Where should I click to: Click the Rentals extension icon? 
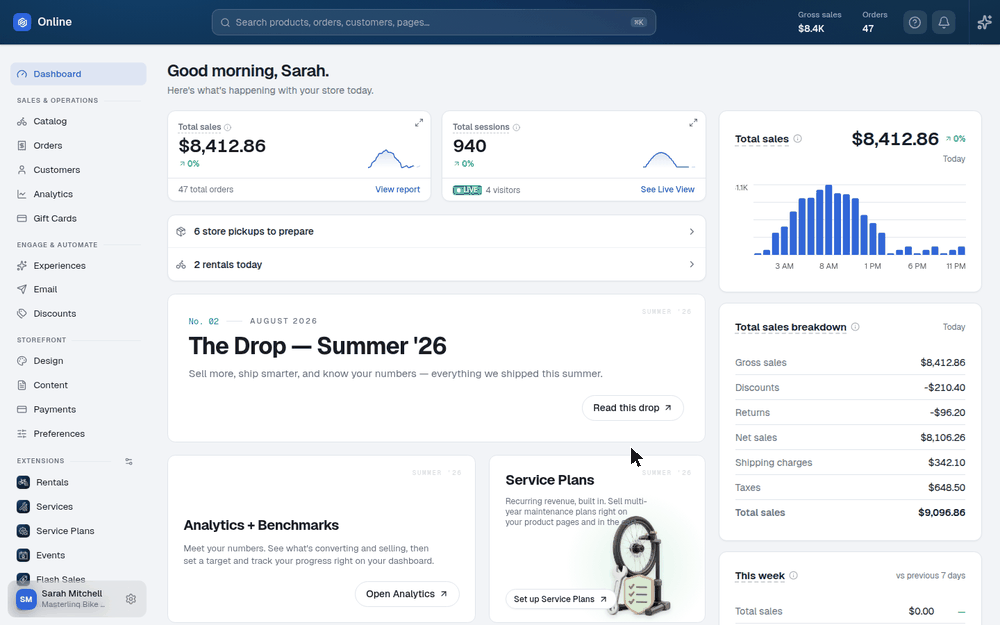click(23, 482)
